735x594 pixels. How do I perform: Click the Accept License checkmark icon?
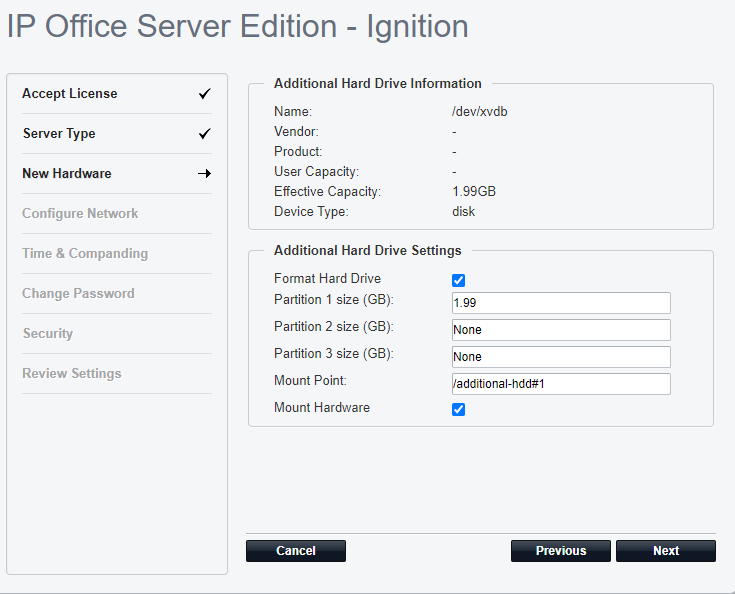(205, 94)
